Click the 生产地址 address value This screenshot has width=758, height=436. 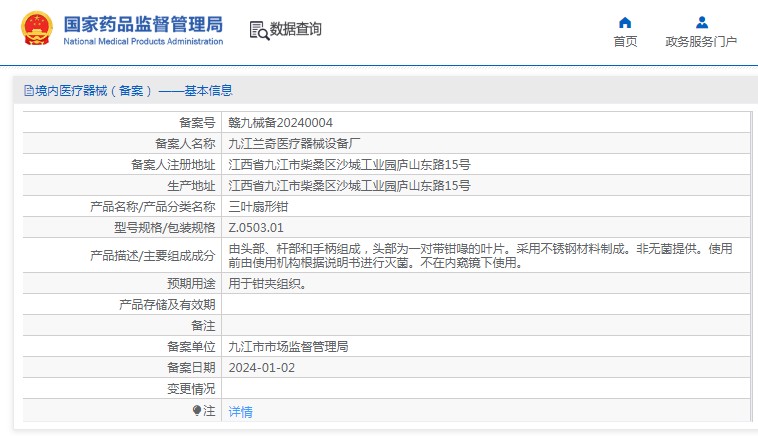coord(350,186)
